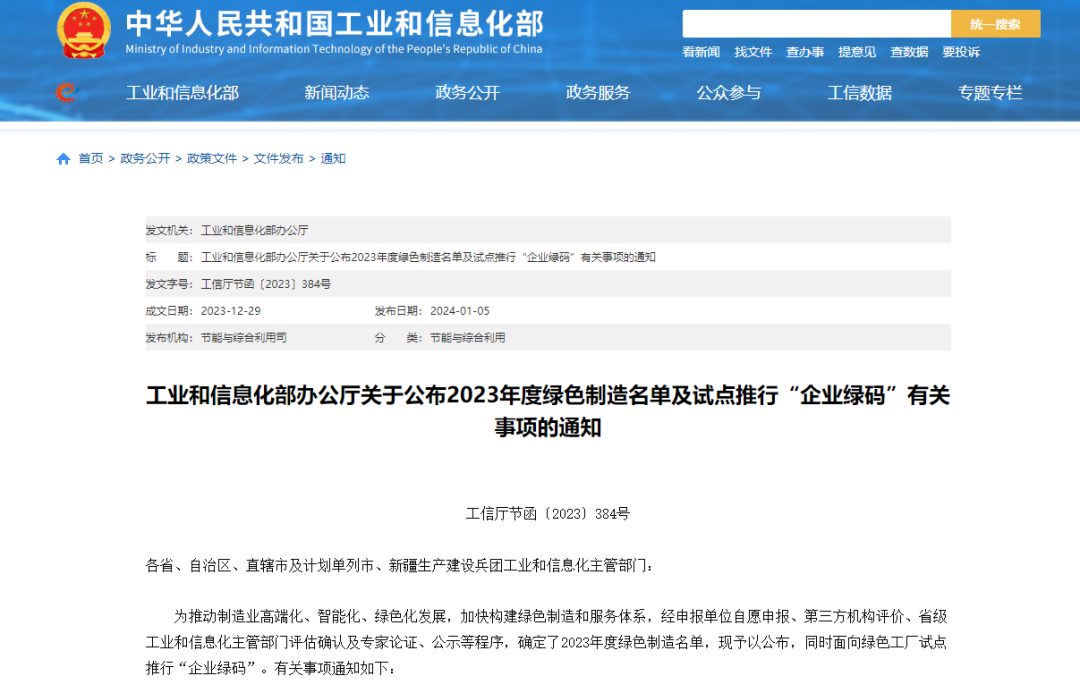Go to 政策文件 in breadcrumb
The height and width of the screenshot is (693, 1080).
point(212,158)
